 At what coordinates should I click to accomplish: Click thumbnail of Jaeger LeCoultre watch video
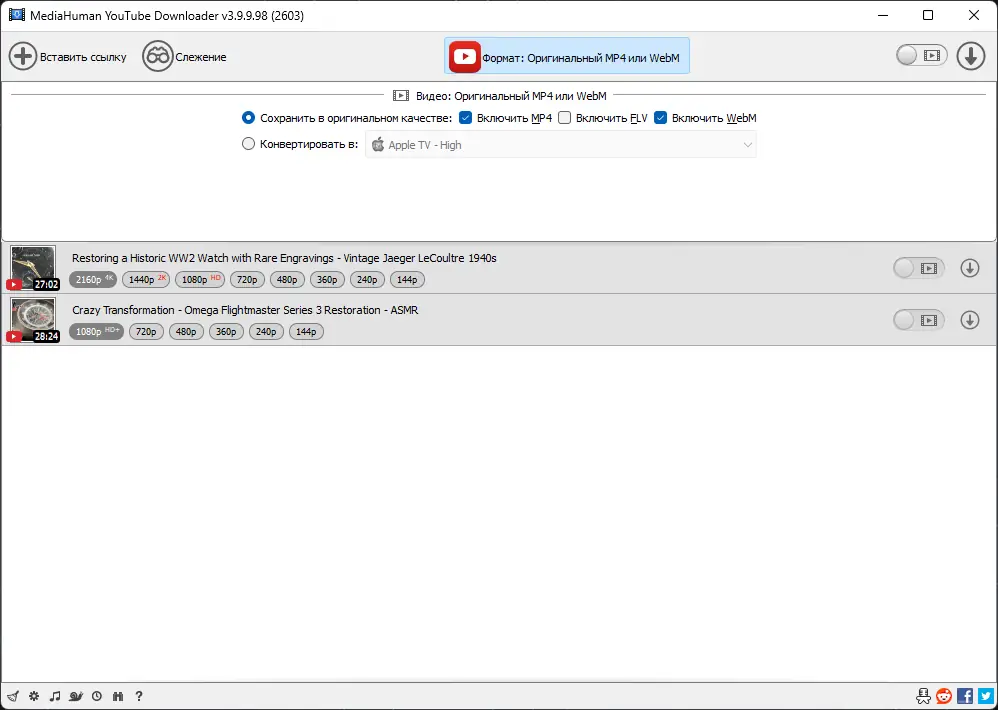[x=33, y=267]
